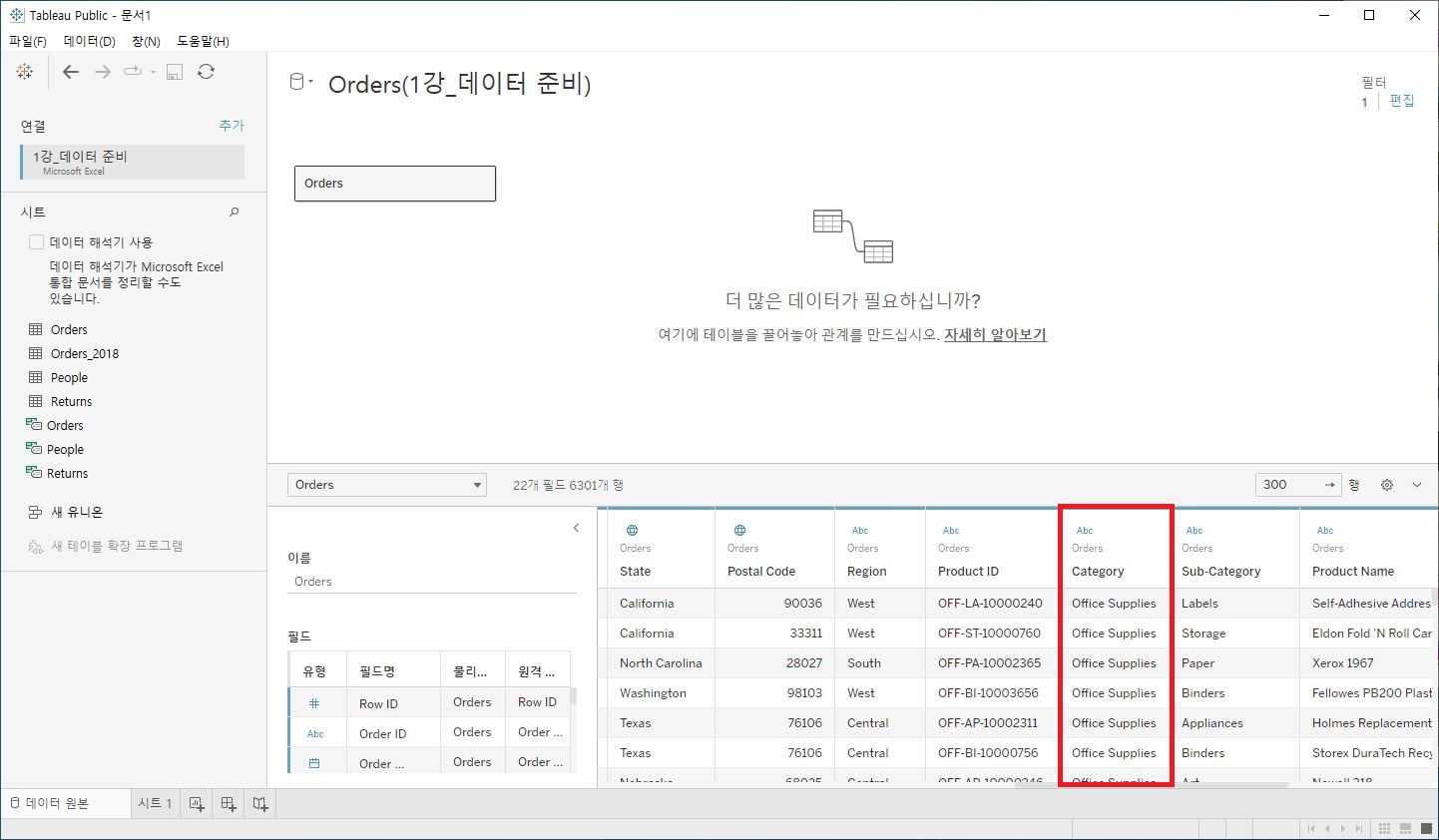Show filmstrip view icon
Screen dimensions: 1439x840
click(x=1405, y=828)
